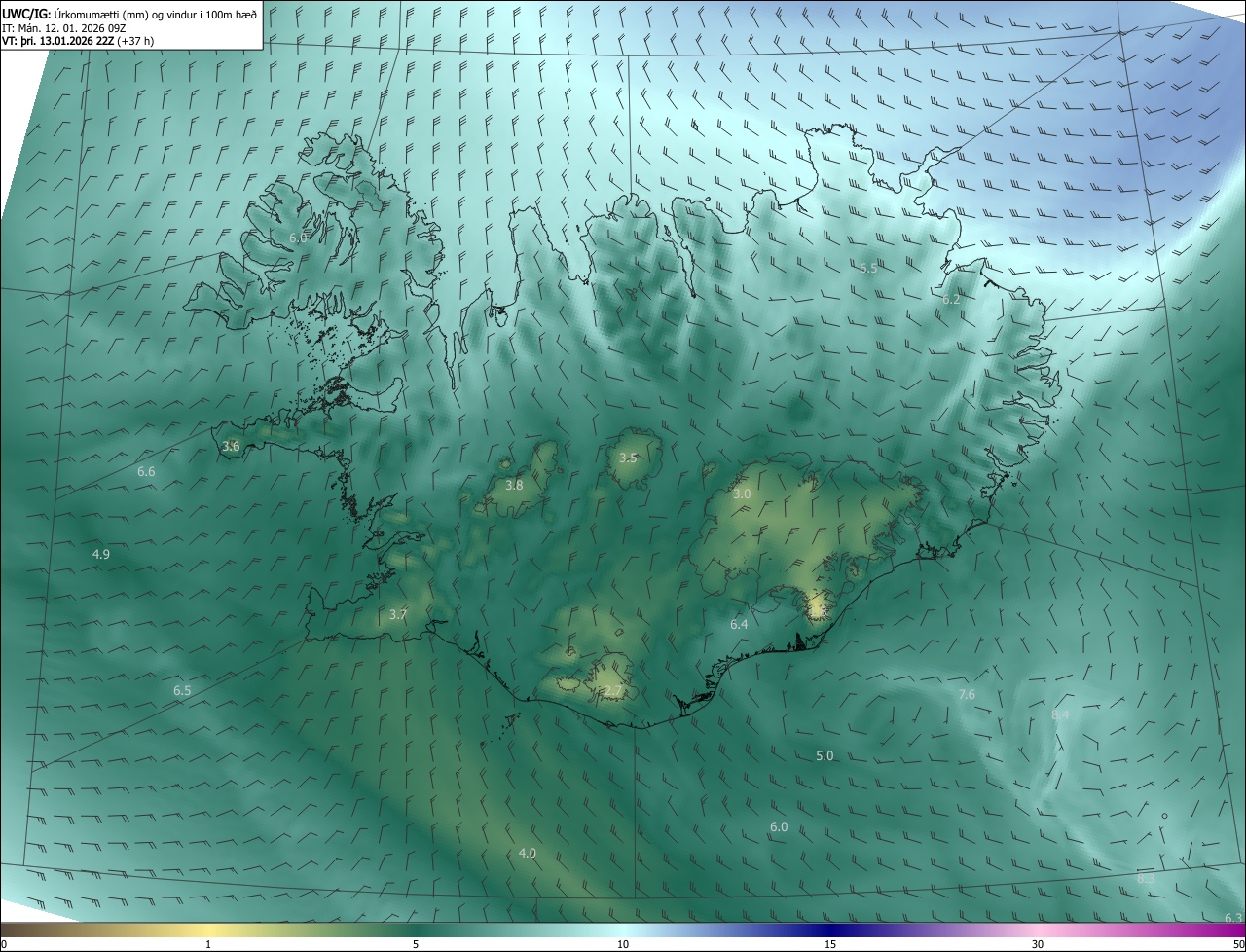Click the 6.6 map value
Image resolution: width=1246 pixels, height=952 pixels.
point(146,471)
